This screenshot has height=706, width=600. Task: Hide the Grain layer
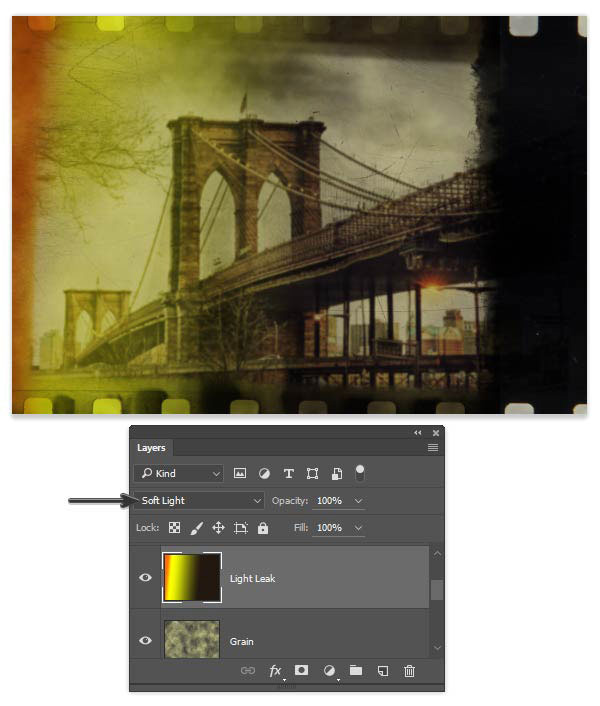[145, 641]
